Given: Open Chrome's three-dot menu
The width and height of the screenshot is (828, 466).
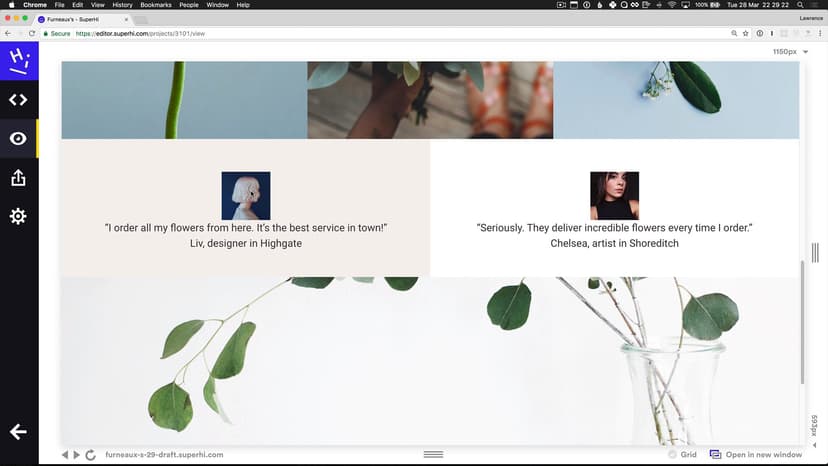Looking at the screenshot, I should (818, 33).
